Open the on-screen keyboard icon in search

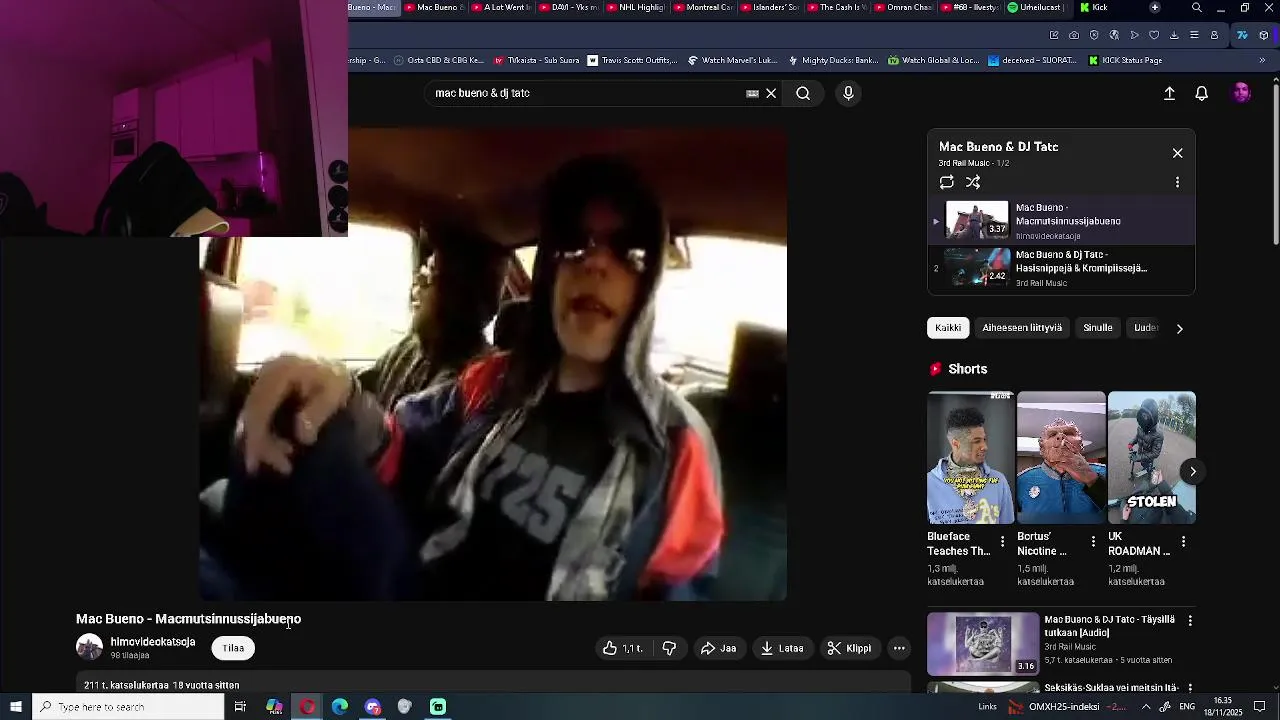pyautogui.click(x=752, y=93)
